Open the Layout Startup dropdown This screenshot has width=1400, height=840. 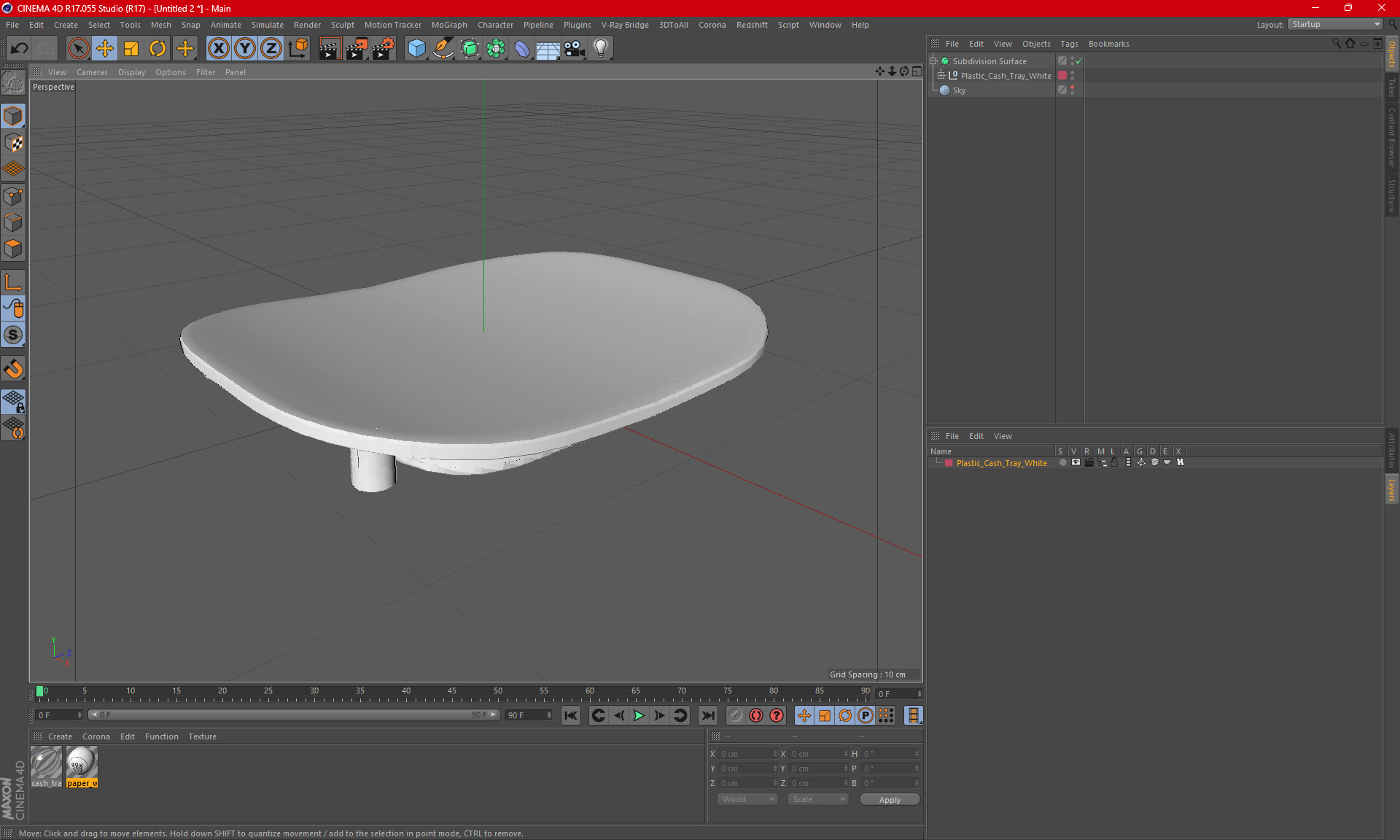point(1336,24)
